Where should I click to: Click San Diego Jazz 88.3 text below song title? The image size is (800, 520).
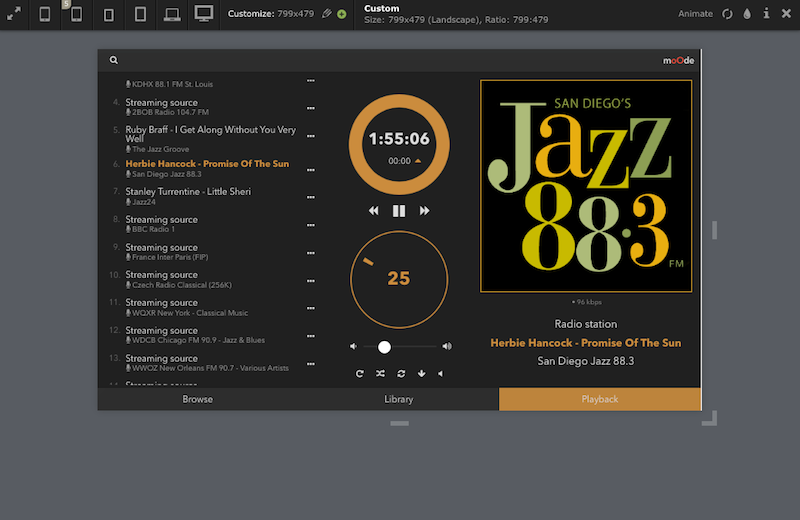(586, 361)
